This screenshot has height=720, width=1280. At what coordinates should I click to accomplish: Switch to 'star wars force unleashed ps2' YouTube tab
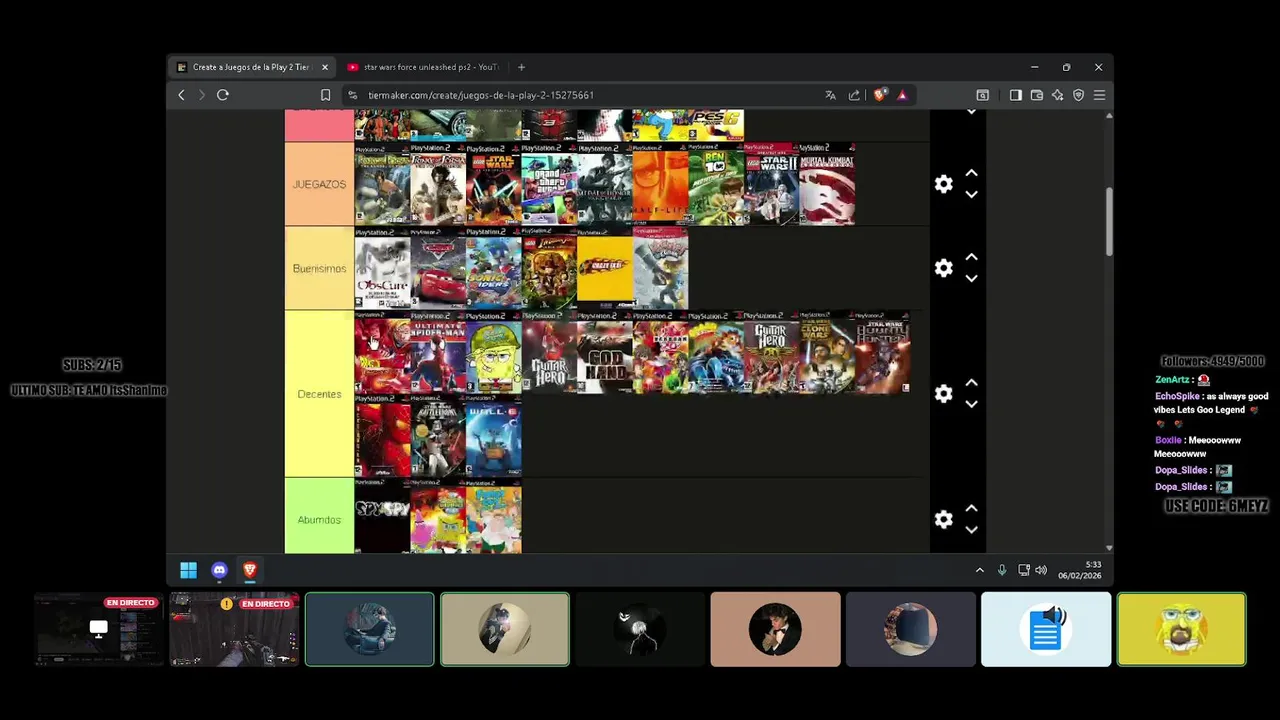pyautogui.click(x=424, y=67)
